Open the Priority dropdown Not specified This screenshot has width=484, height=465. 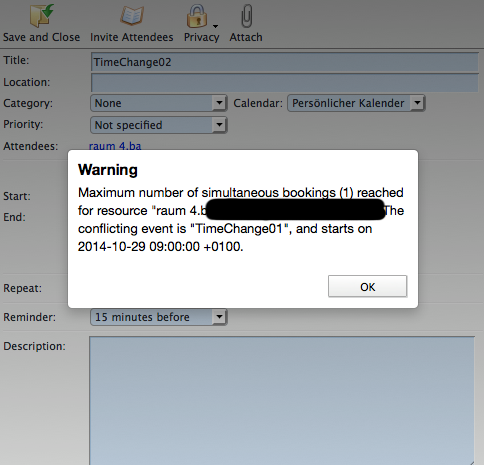point(159,125)
